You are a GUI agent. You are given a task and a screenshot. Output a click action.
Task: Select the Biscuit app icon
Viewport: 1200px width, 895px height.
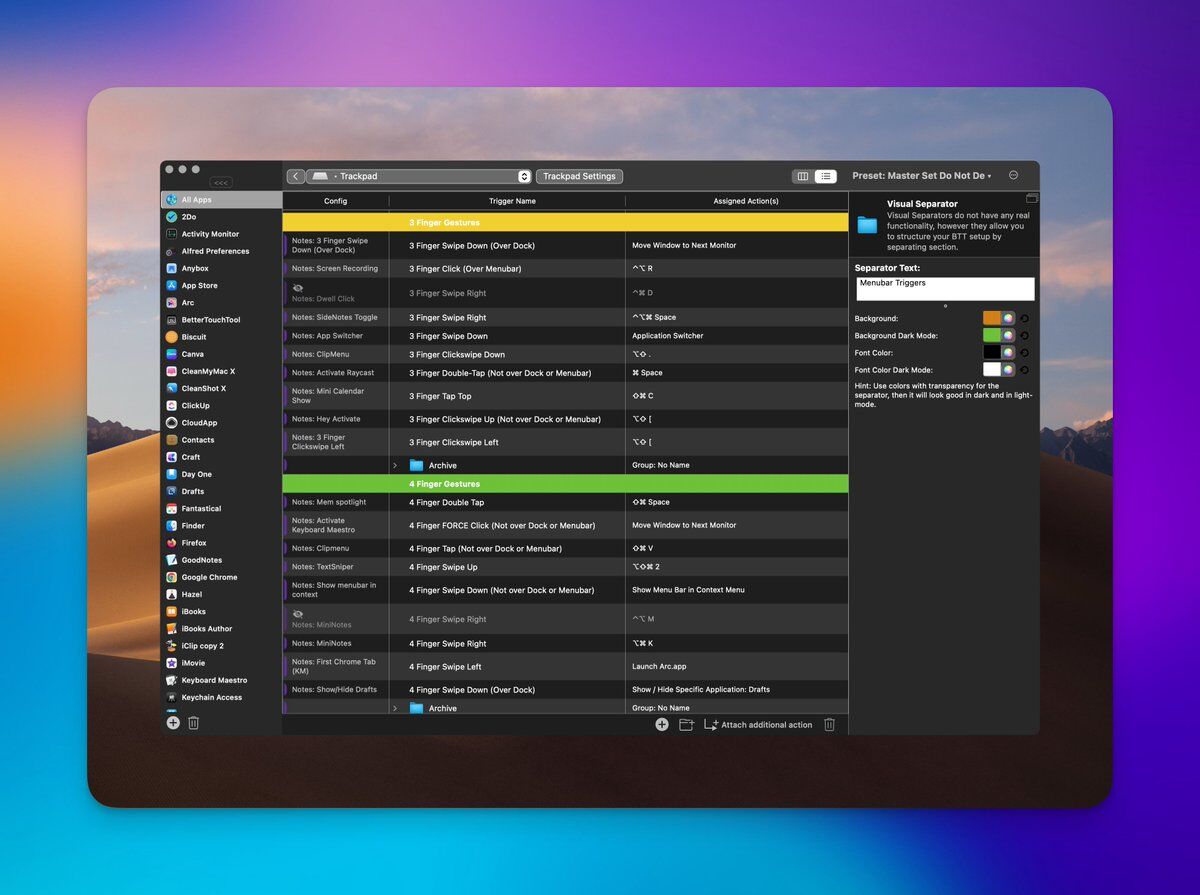pos(172,337)
